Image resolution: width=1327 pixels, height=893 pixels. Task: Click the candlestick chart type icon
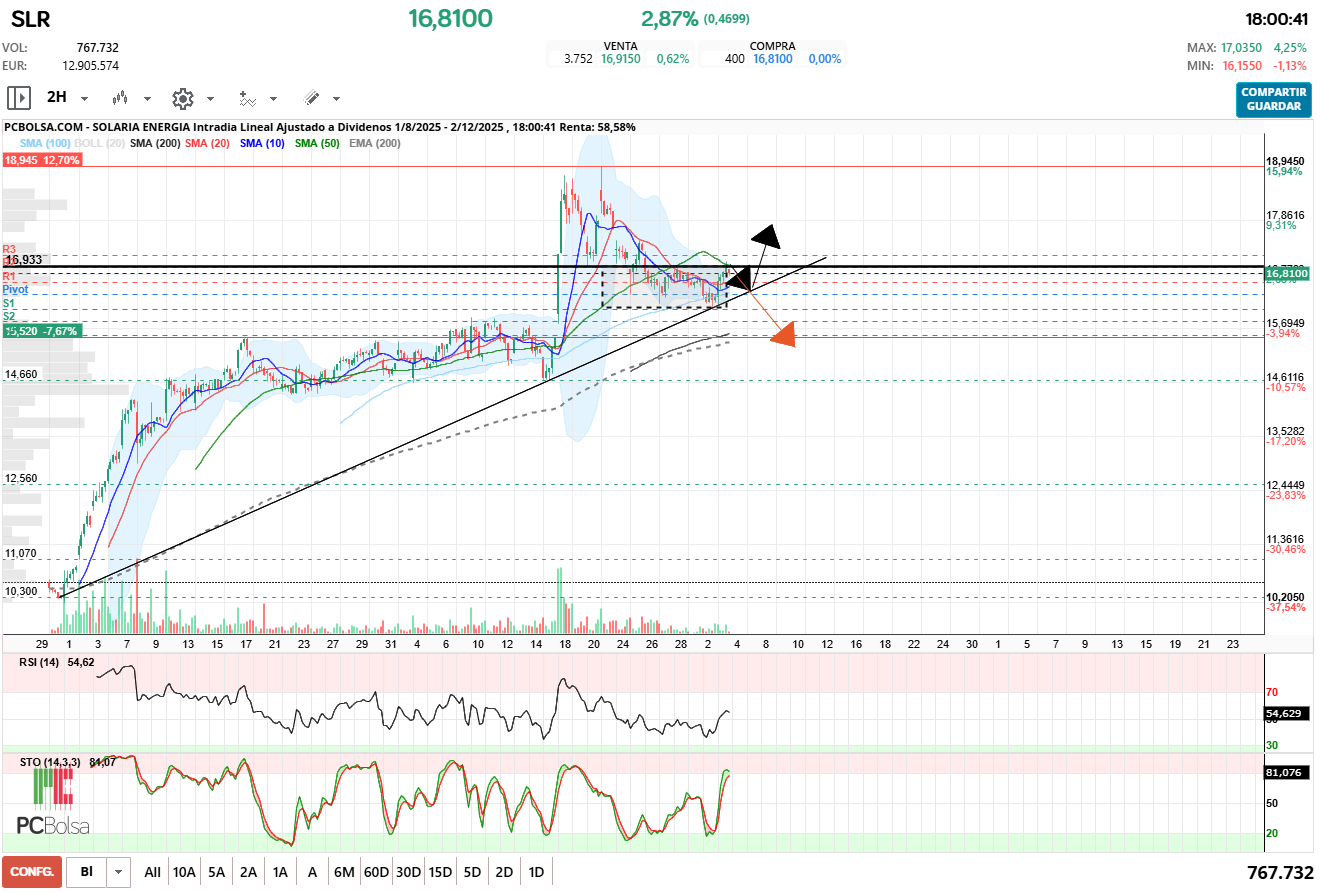click(121, 98)
